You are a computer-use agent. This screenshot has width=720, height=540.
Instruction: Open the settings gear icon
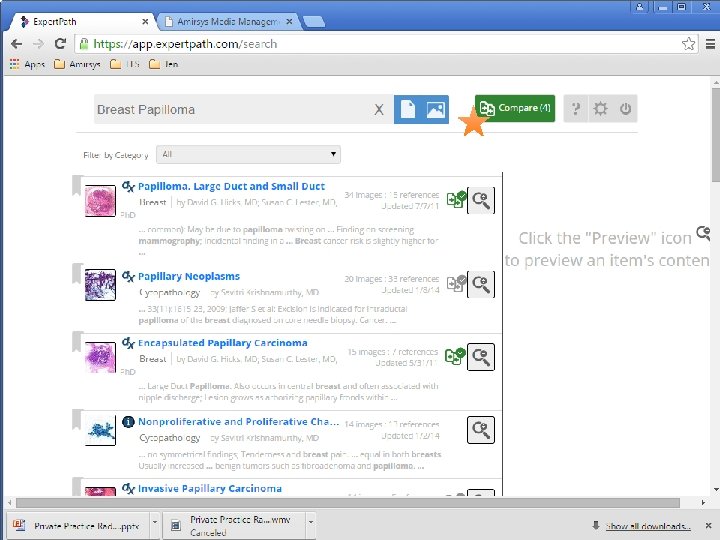[x=600, y=109]
